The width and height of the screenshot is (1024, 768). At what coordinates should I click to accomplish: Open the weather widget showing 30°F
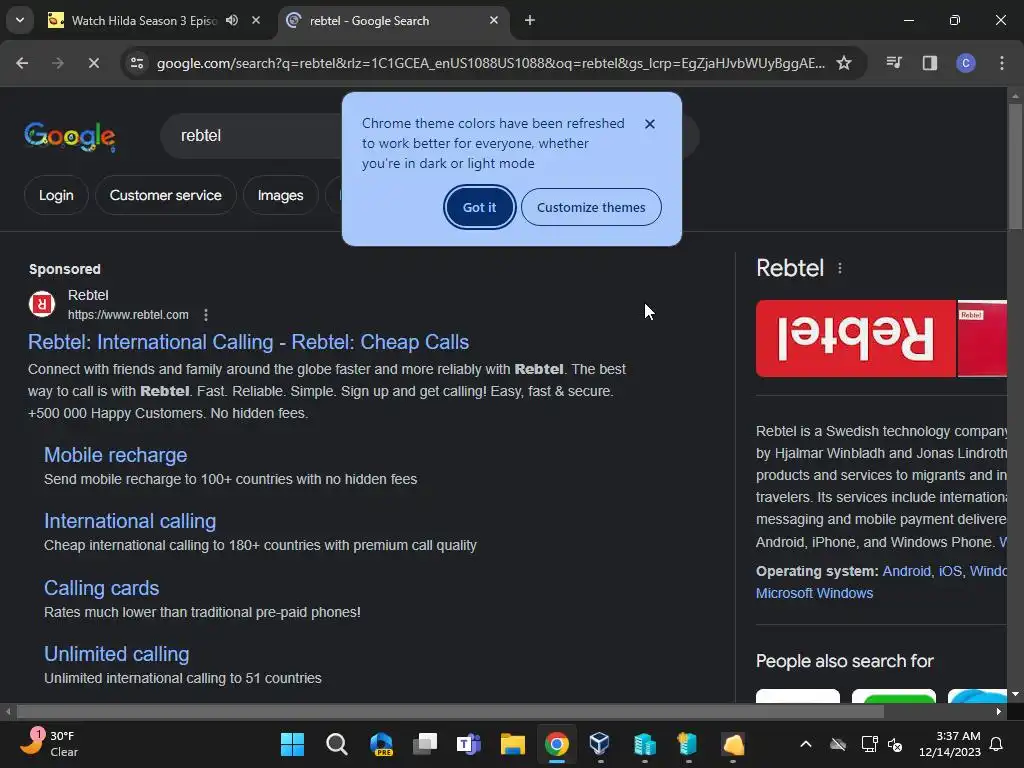coord(49,744)
